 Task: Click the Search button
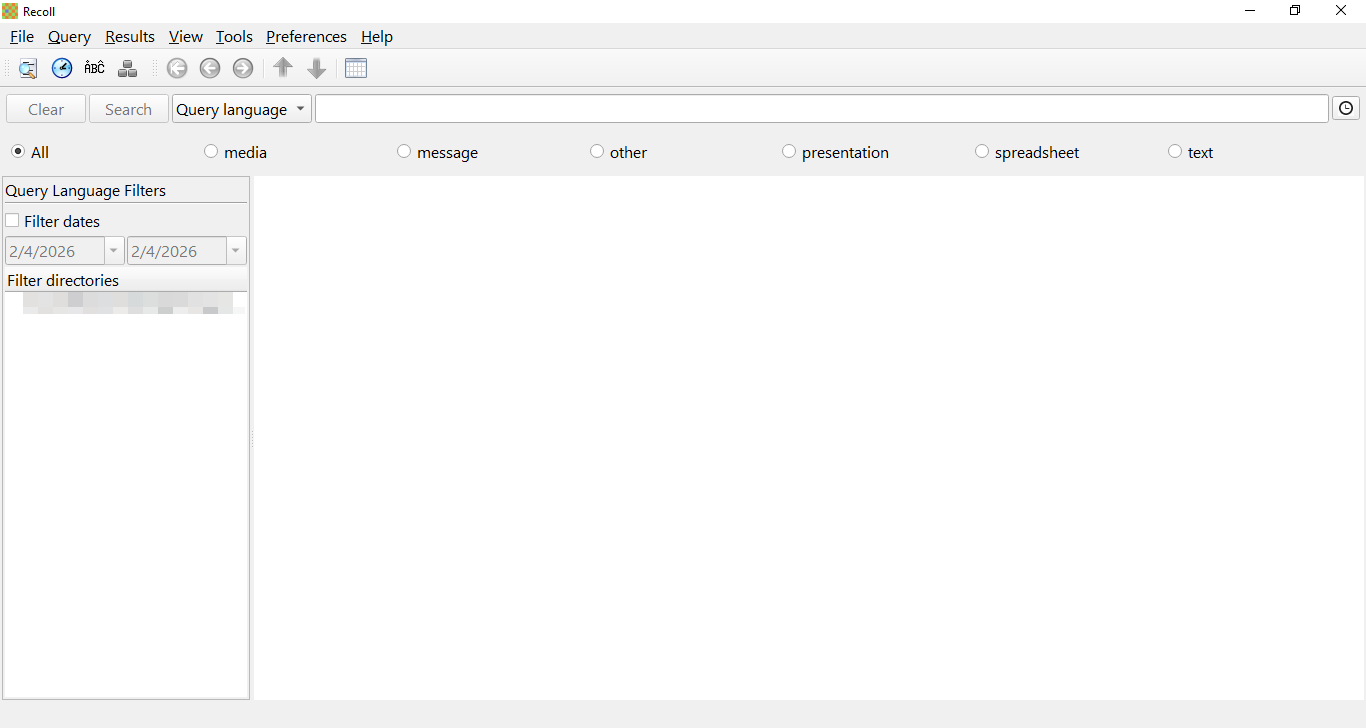(x=128, y=109)
